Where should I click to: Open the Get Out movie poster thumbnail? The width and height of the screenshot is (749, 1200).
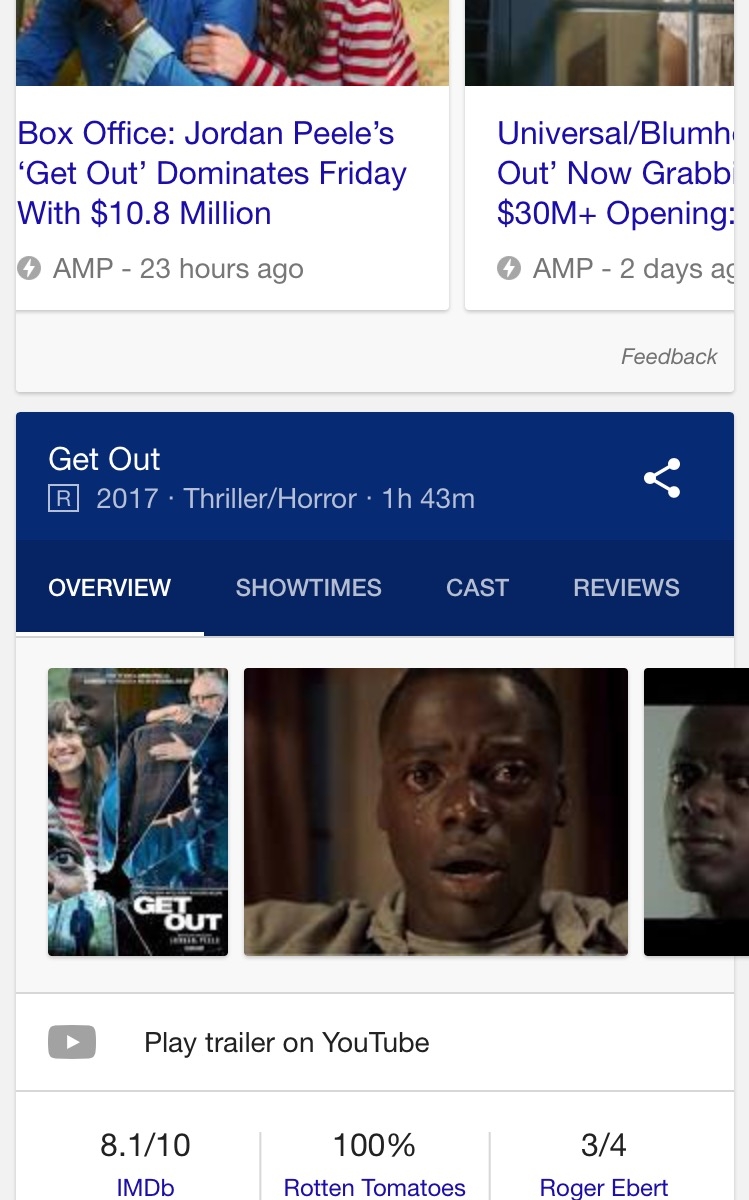138,812
